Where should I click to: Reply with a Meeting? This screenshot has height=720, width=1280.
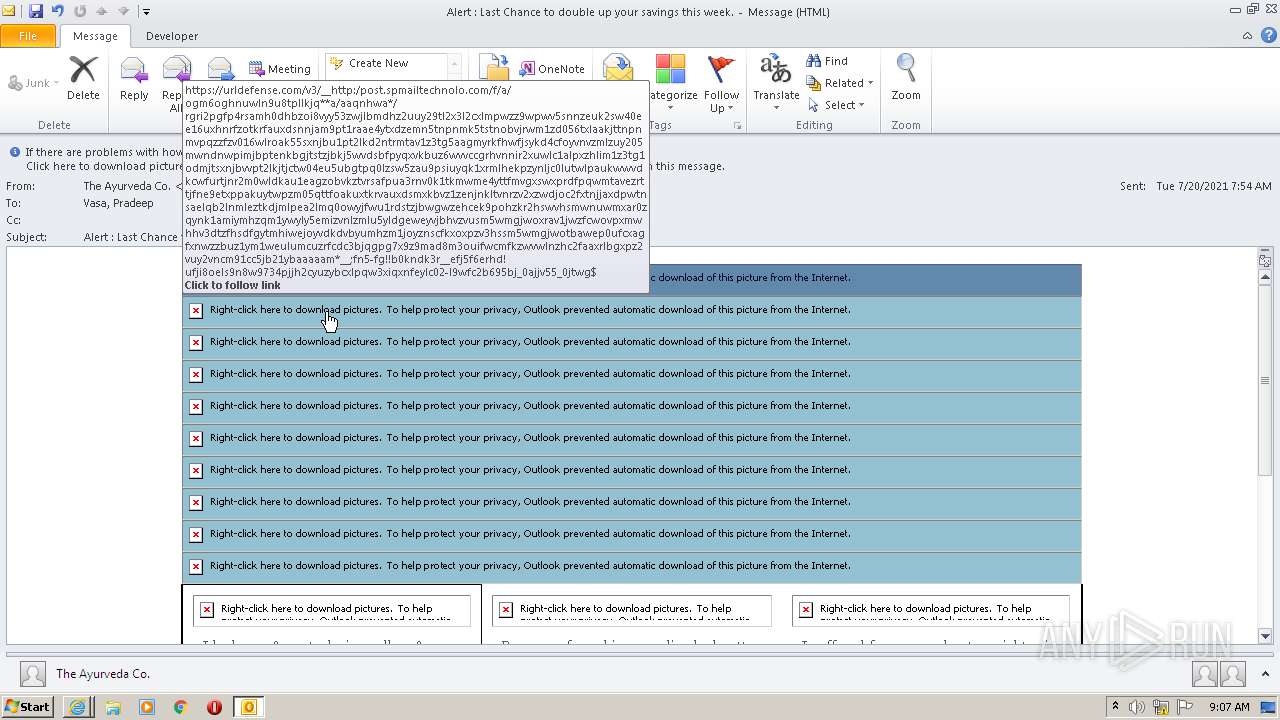pos(280,69)
